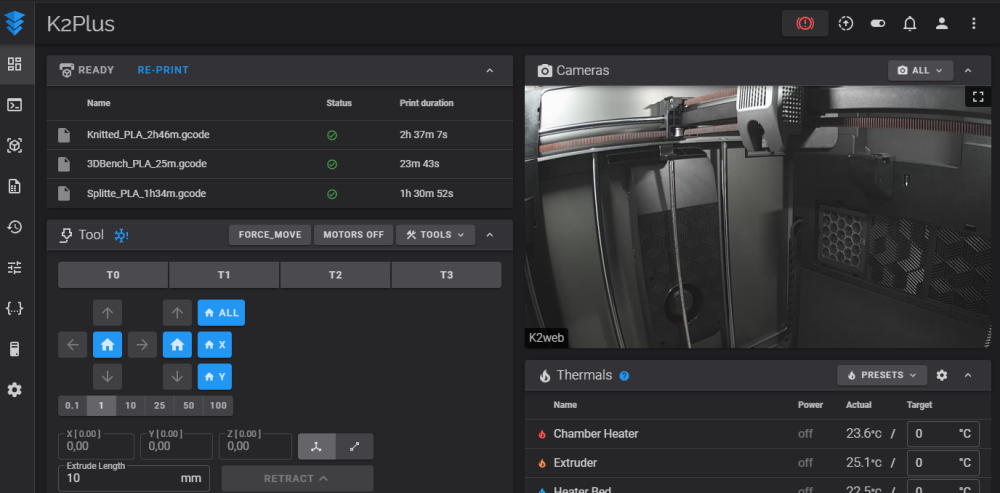Open the sidebar Settings gear
This screenshot has width=1000, height=493.
[14, 390]
